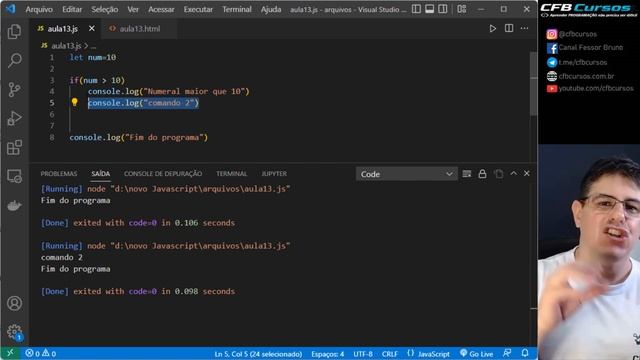
Task: Open the Acessar menu
Action: pos(161,9)
